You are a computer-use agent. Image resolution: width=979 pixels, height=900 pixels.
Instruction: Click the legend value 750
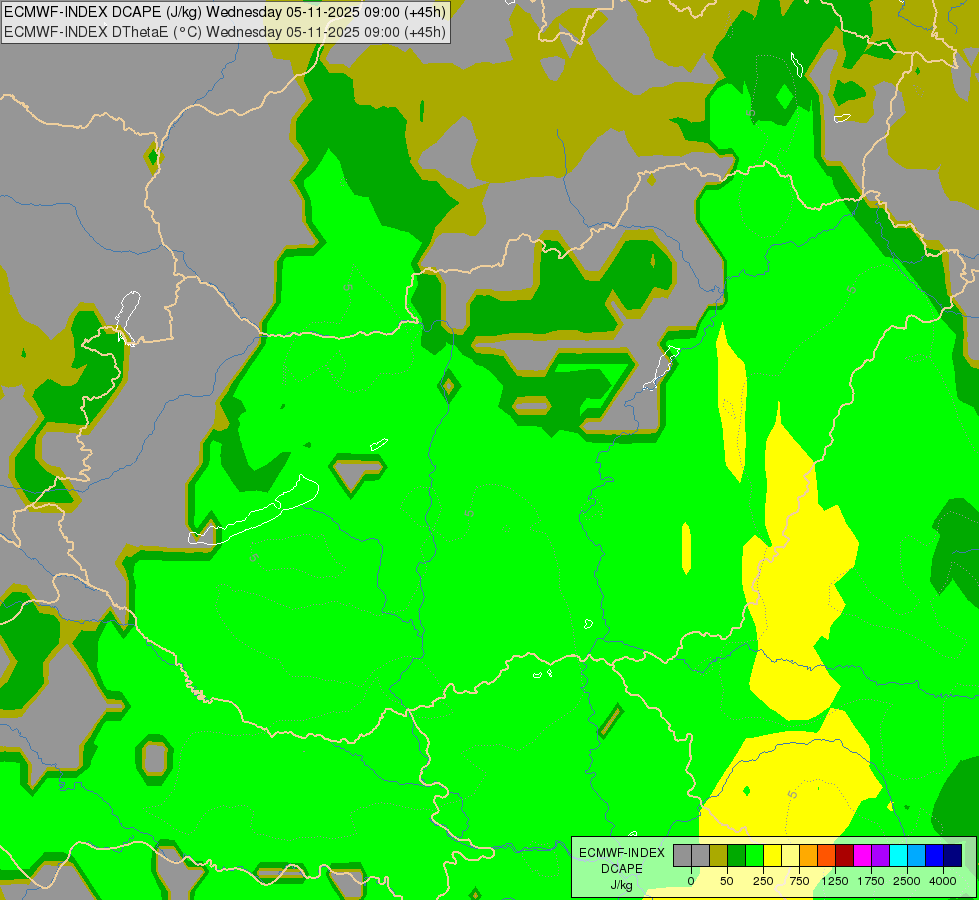(x=799, y=881)
